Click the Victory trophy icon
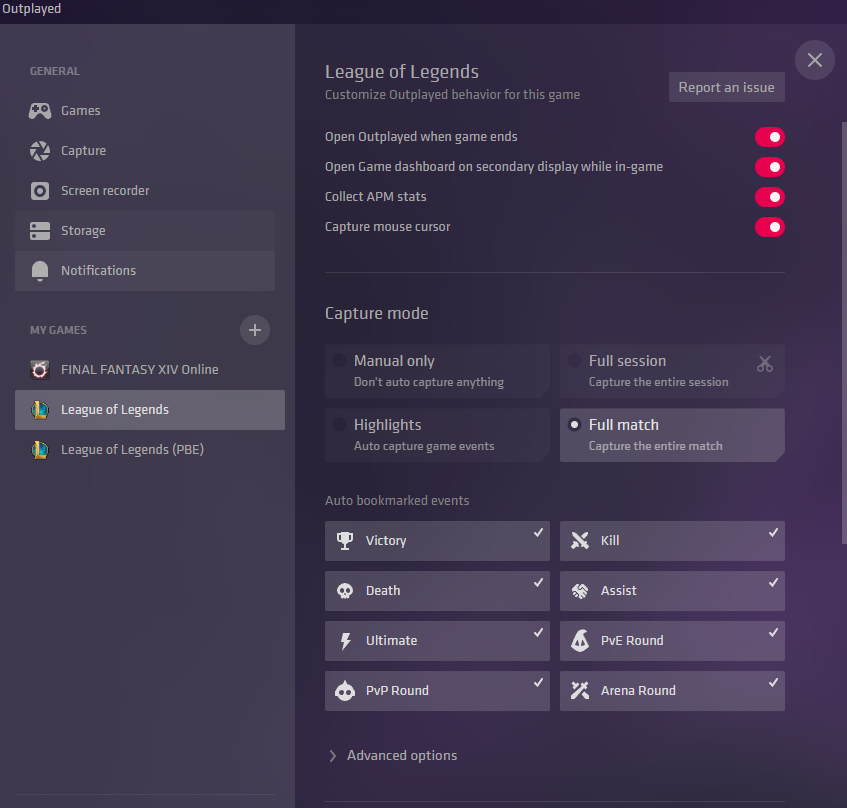Image resolution: width=847 pixels, height=808 pixels. coord(345,541)
